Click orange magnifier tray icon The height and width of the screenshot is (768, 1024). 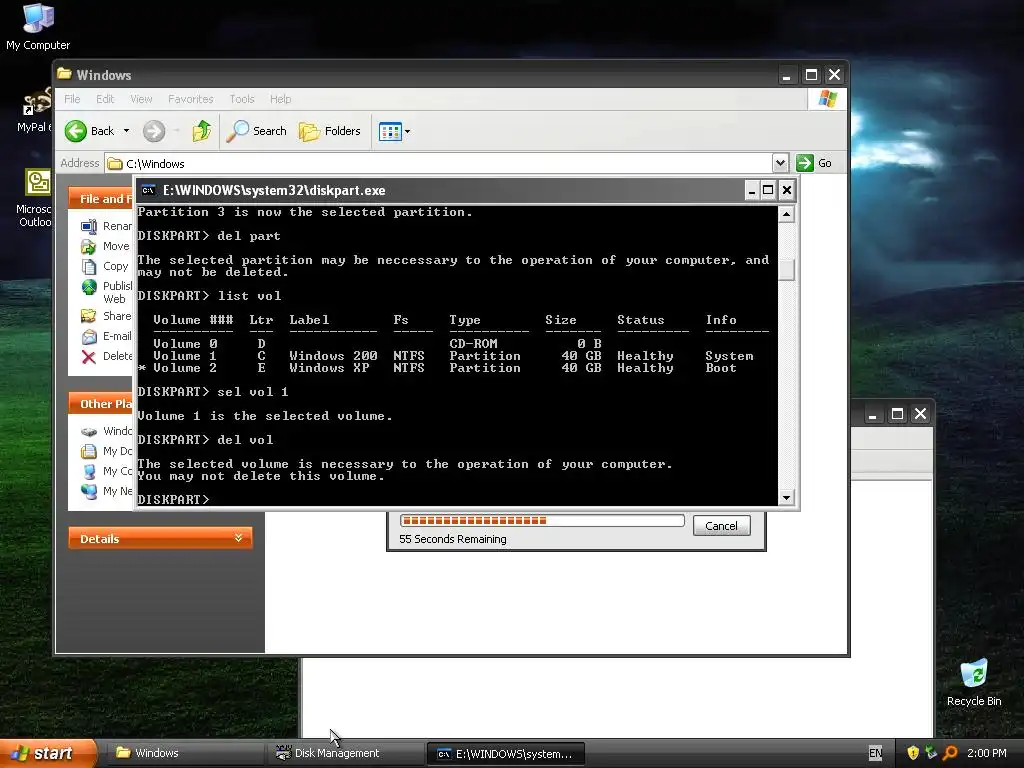[950, 753]
